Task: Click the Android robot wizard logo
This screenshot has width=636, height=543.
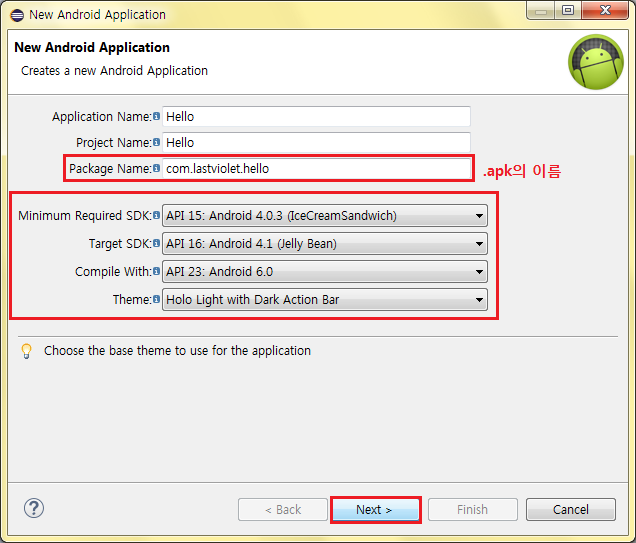Action: click(x=595, y=62)
